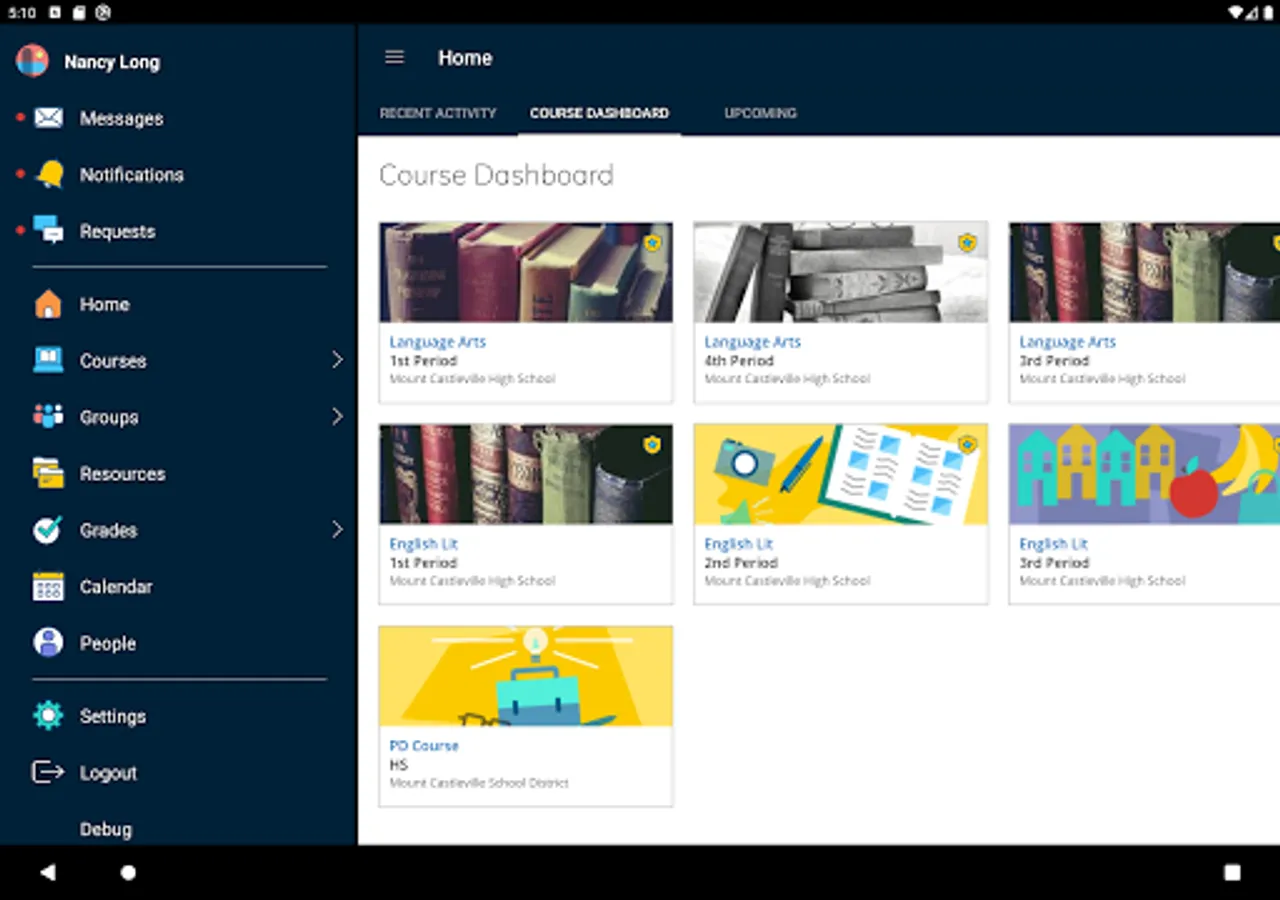The image size is (1280, 900).
Task: Open Language Arts 4th Period link
Action: (x=752, y=342)
